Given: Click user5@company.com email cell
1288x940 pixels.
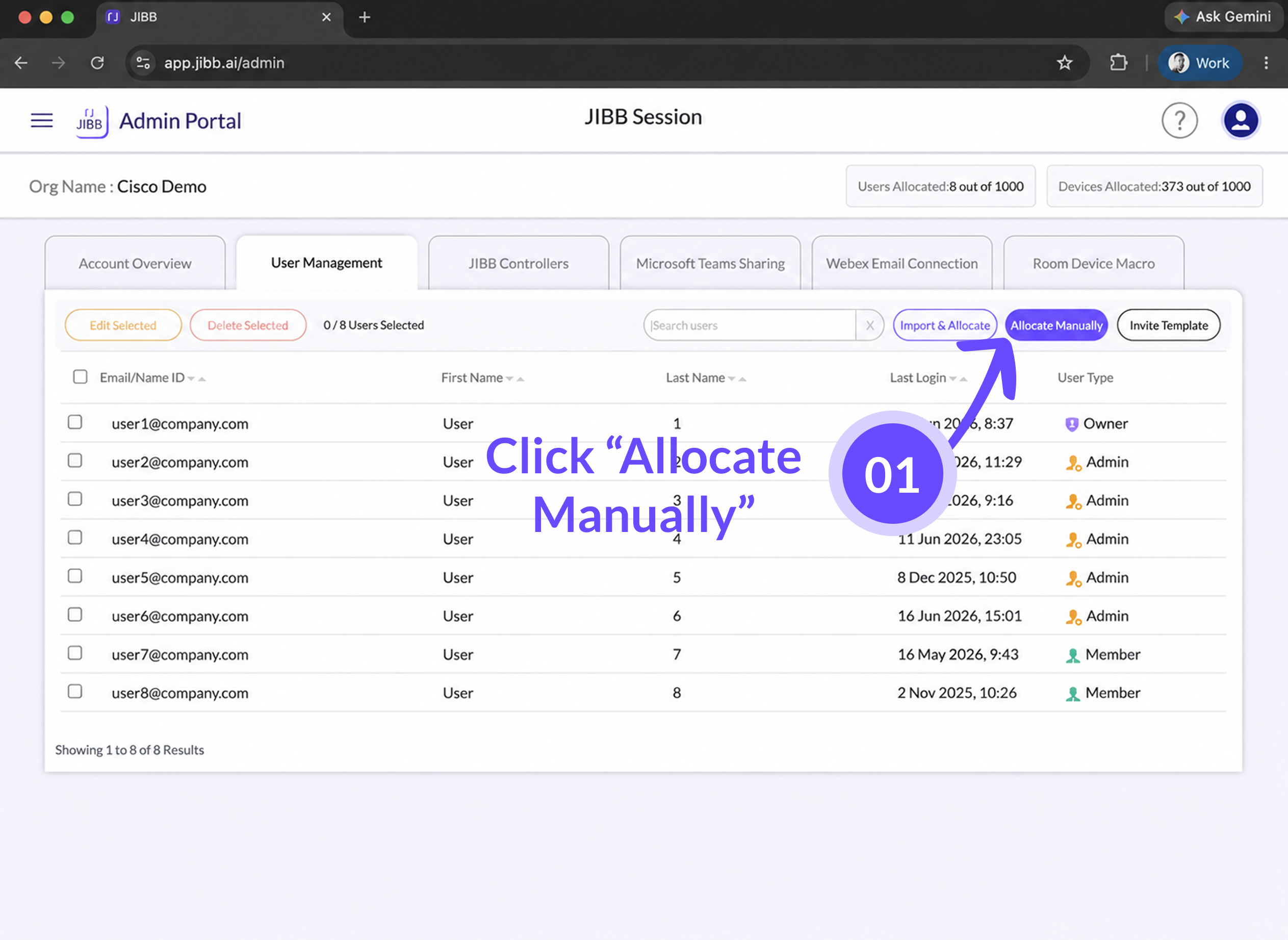Looking at the screenshot, I should coord(180,578).
